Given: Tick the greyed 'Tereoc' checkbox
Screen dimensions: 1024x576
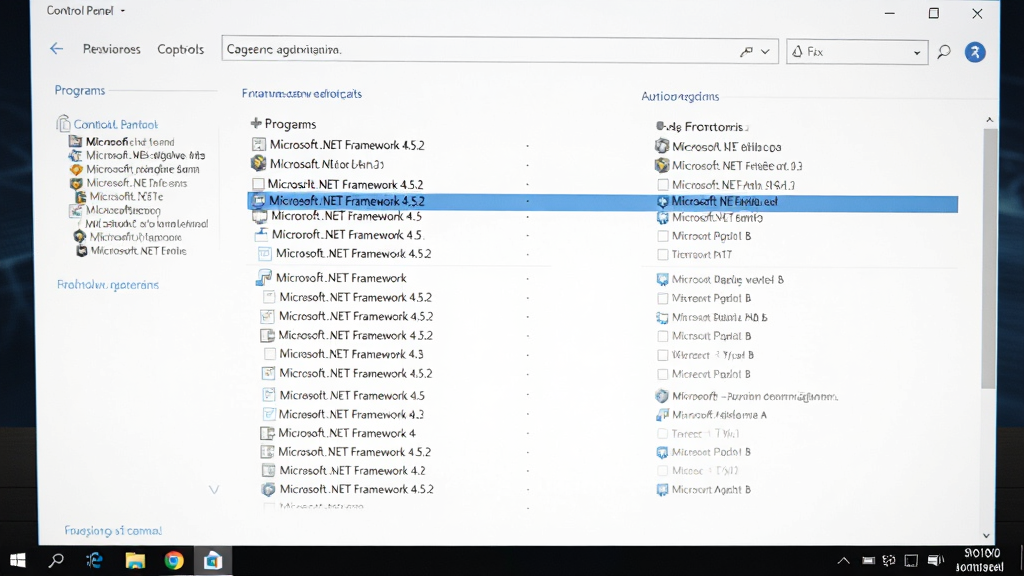Looking at the screenshot, I should click(x=663, y=434).
